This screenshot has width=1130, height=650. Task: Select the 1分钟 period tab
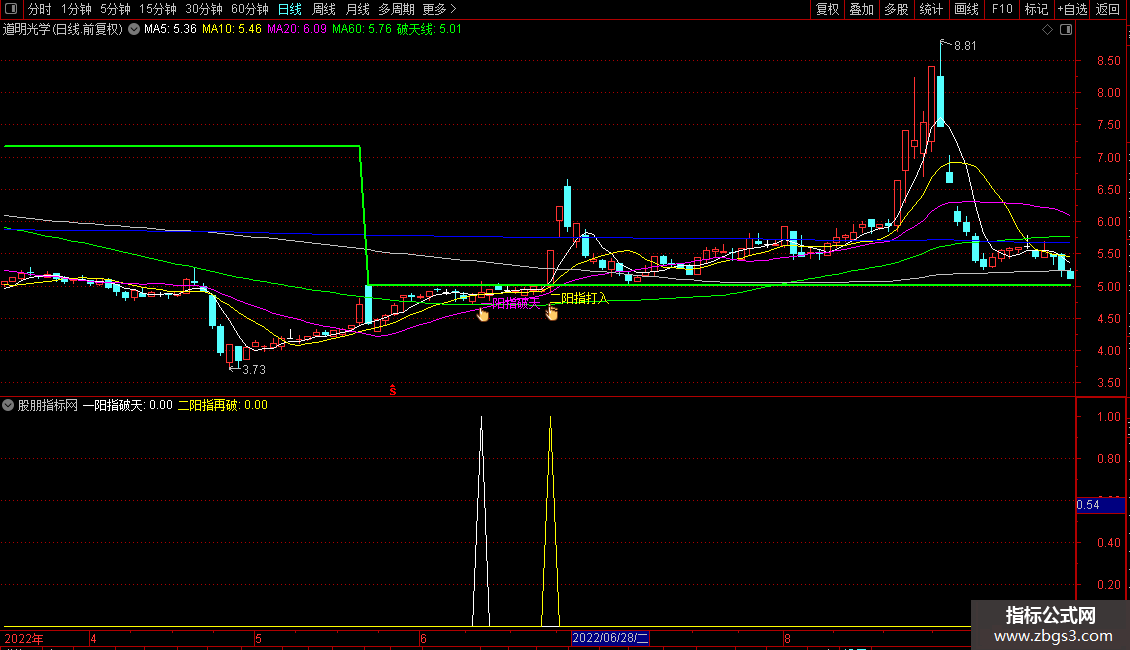point(76,9)
